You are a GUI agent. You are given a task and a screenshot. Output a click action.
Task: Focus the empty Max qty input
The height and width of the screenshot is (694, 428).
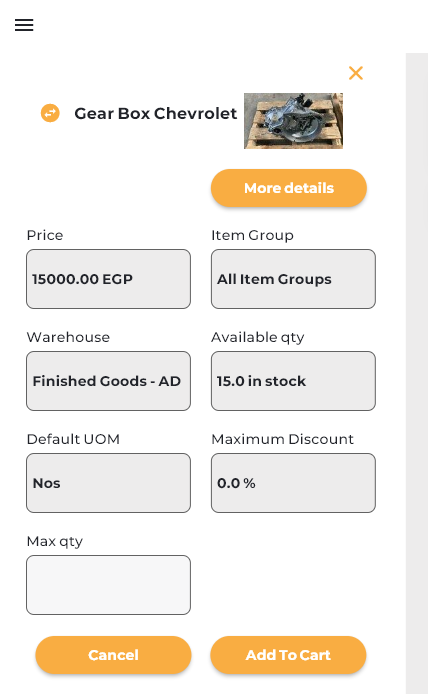click(108, 585)
